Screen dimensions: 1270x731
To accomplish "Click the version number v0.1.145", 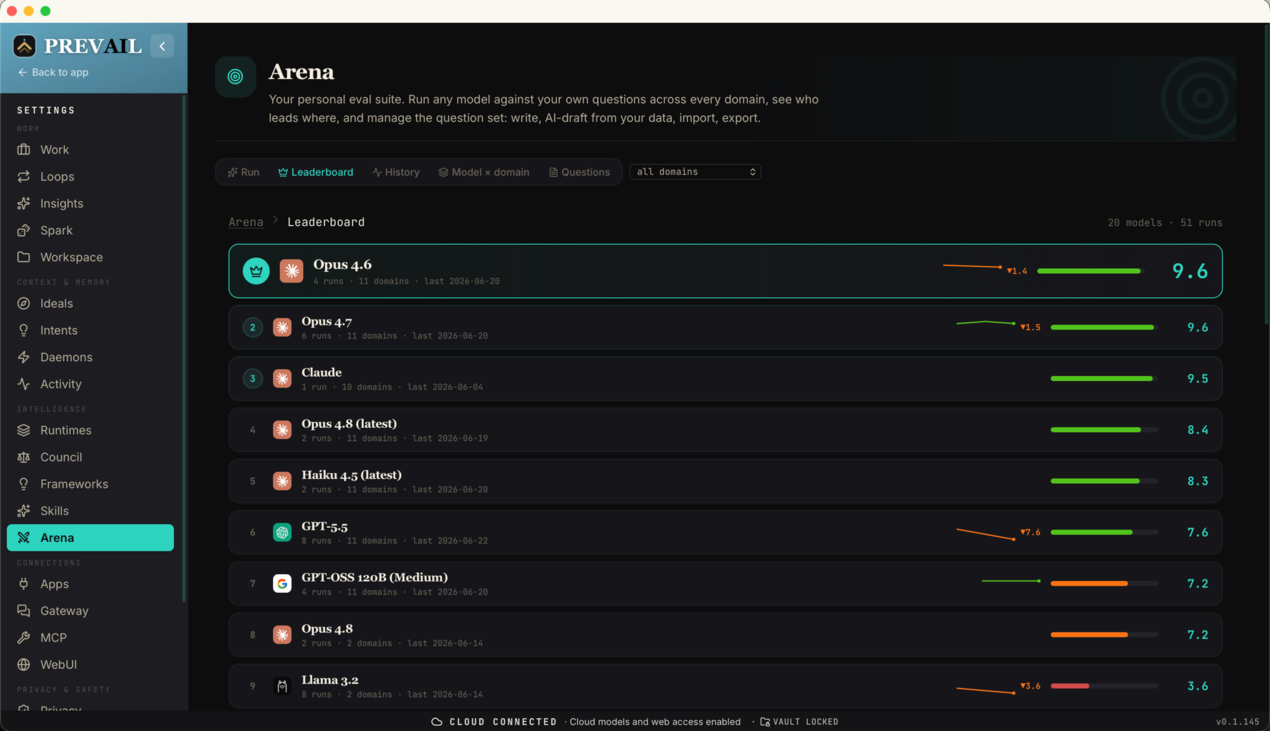I will [1238, 722].
